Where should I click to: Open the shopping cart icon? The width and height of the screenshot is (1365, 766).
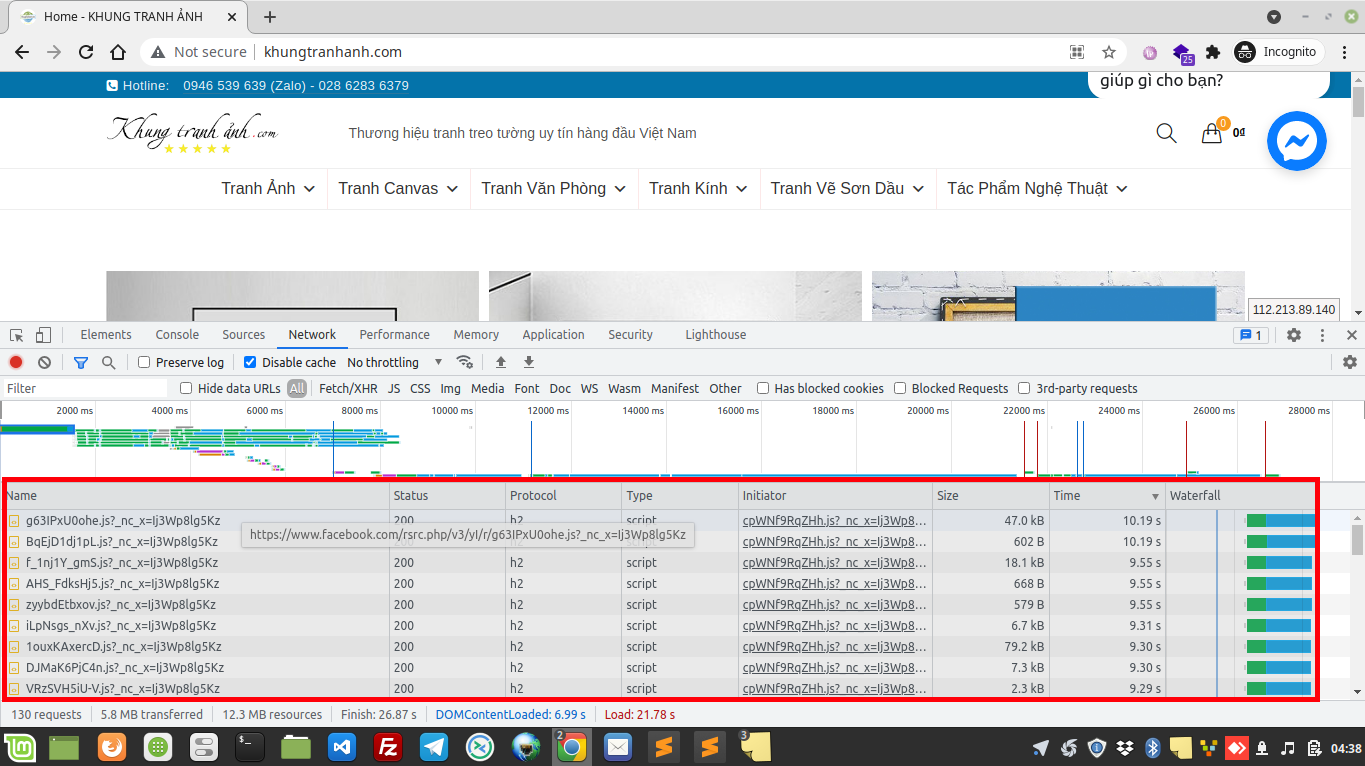(1212, 133)
